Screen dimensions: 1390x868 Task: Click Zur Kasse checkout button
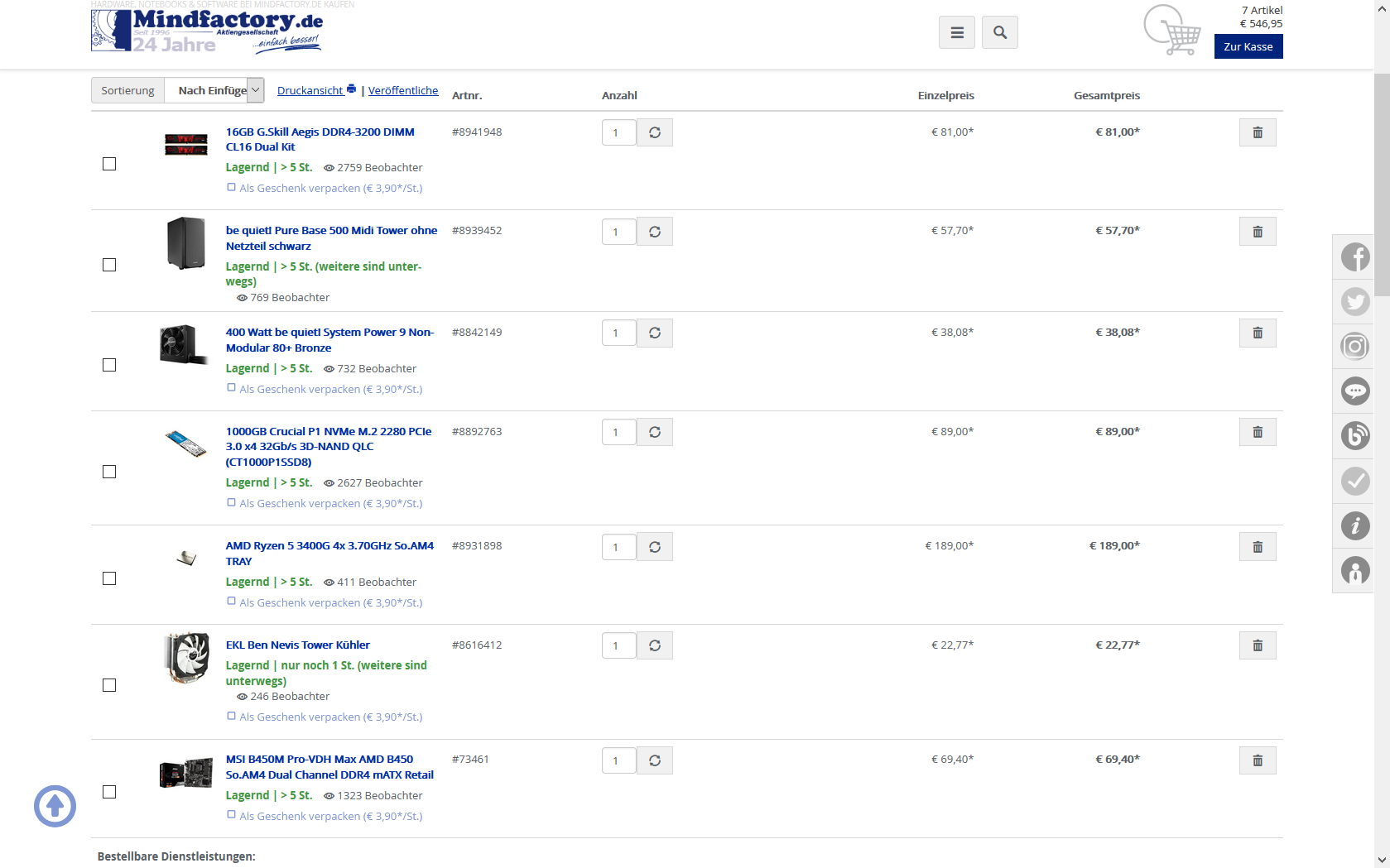(1248, 46)
